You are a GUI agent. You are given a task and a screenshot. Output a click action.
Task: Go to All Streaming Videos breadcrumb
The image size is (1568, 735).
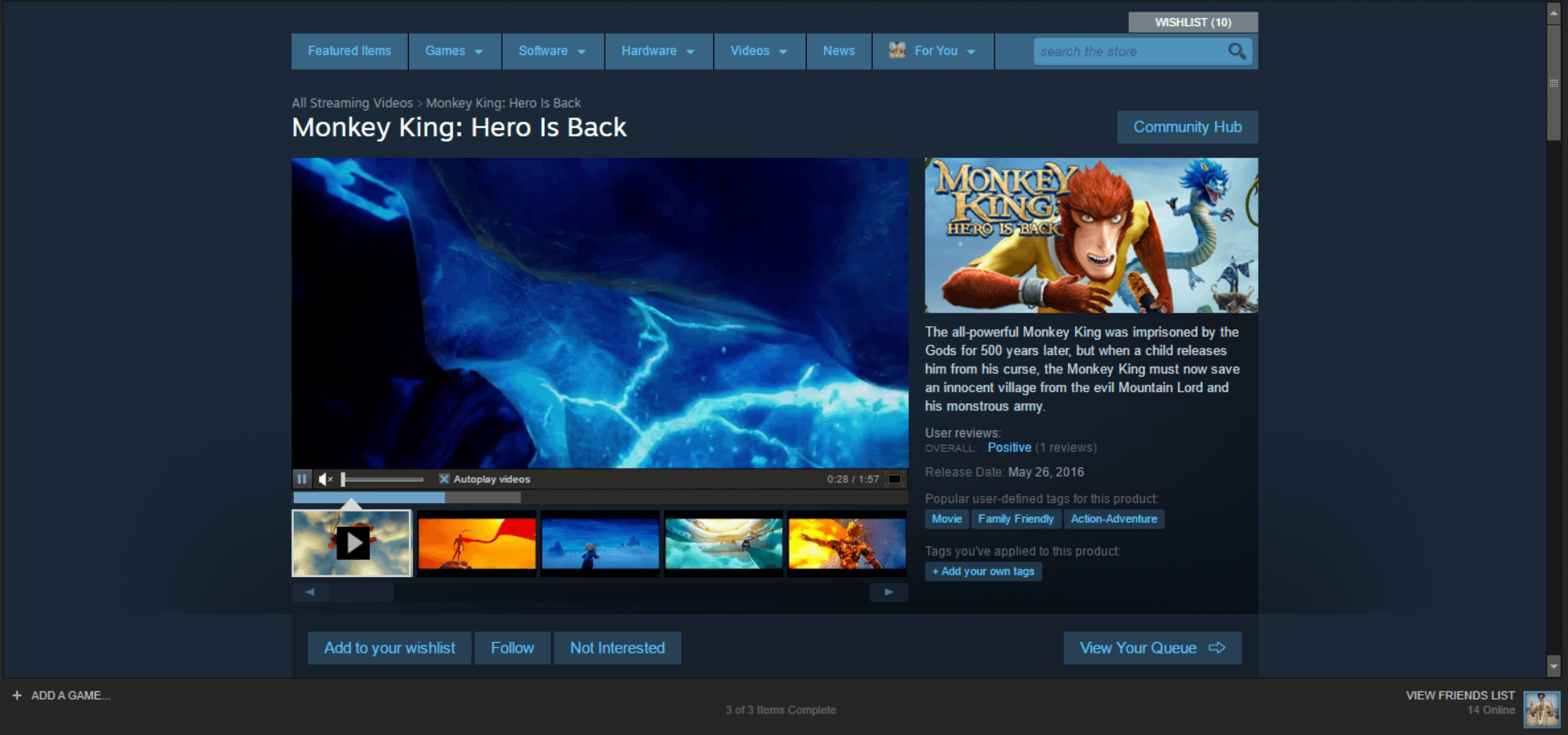[x=352, y=103]
